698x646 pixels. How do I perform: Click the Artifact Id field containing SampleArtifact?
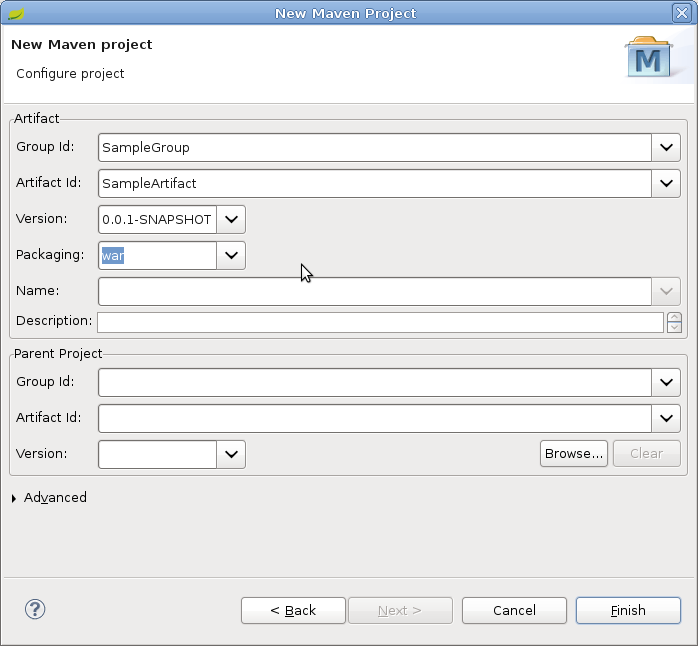click(375, 183)
